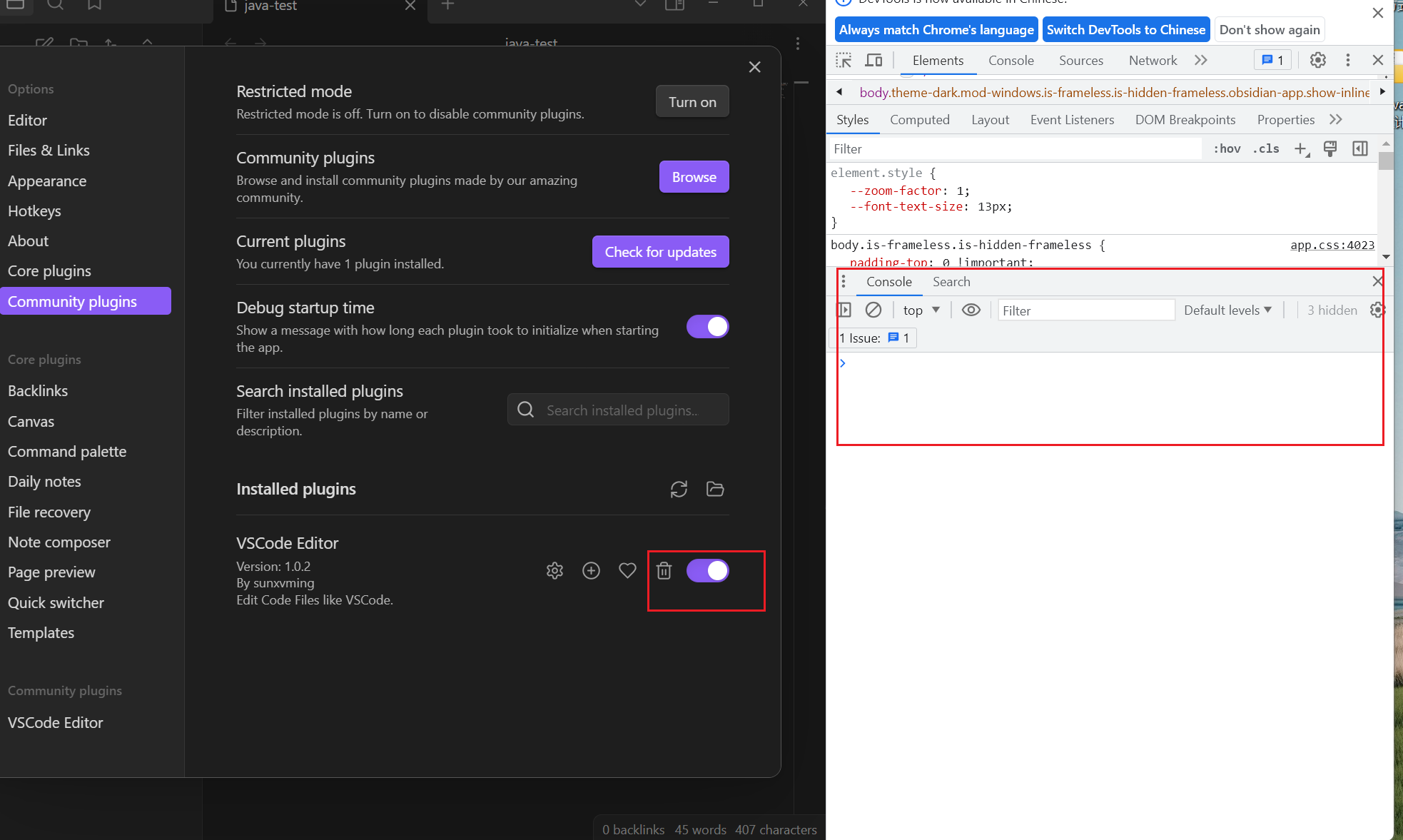Image resolution: width=1403 pixels, height=840 pixels.
Task: Create a live expression using the eye icon
Action: pyautogui.click(x=971, y=310)
